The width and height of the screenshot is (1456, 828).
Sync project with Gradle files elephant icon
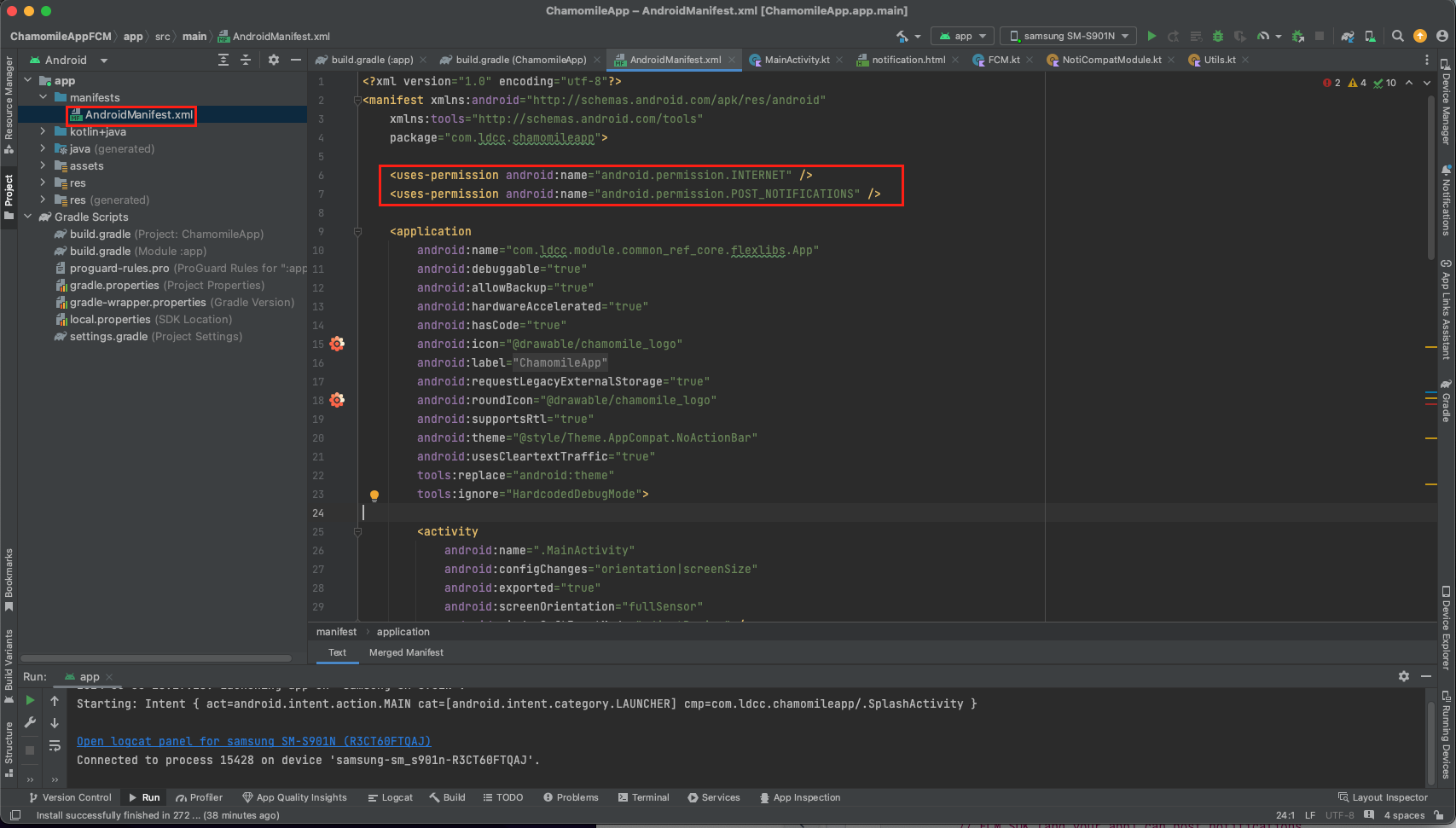point(1347,36)
